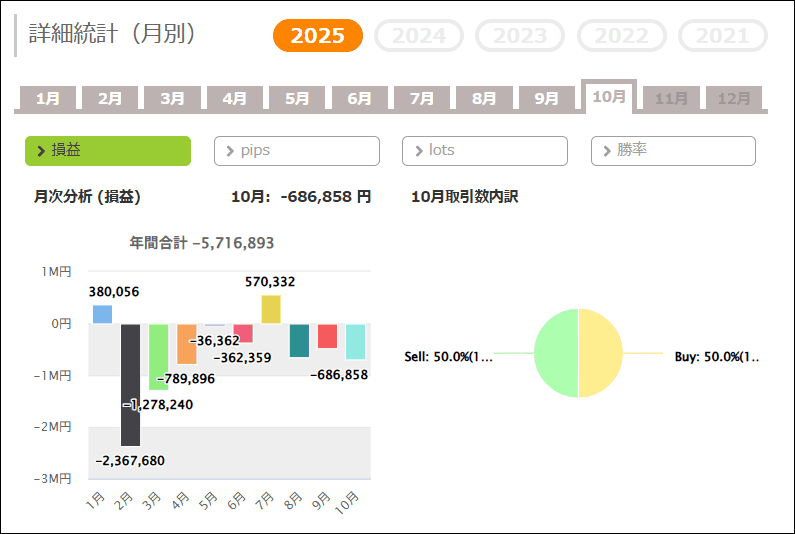Click the blue January profit bar
The image size is (795, 534).
point(102,314)
